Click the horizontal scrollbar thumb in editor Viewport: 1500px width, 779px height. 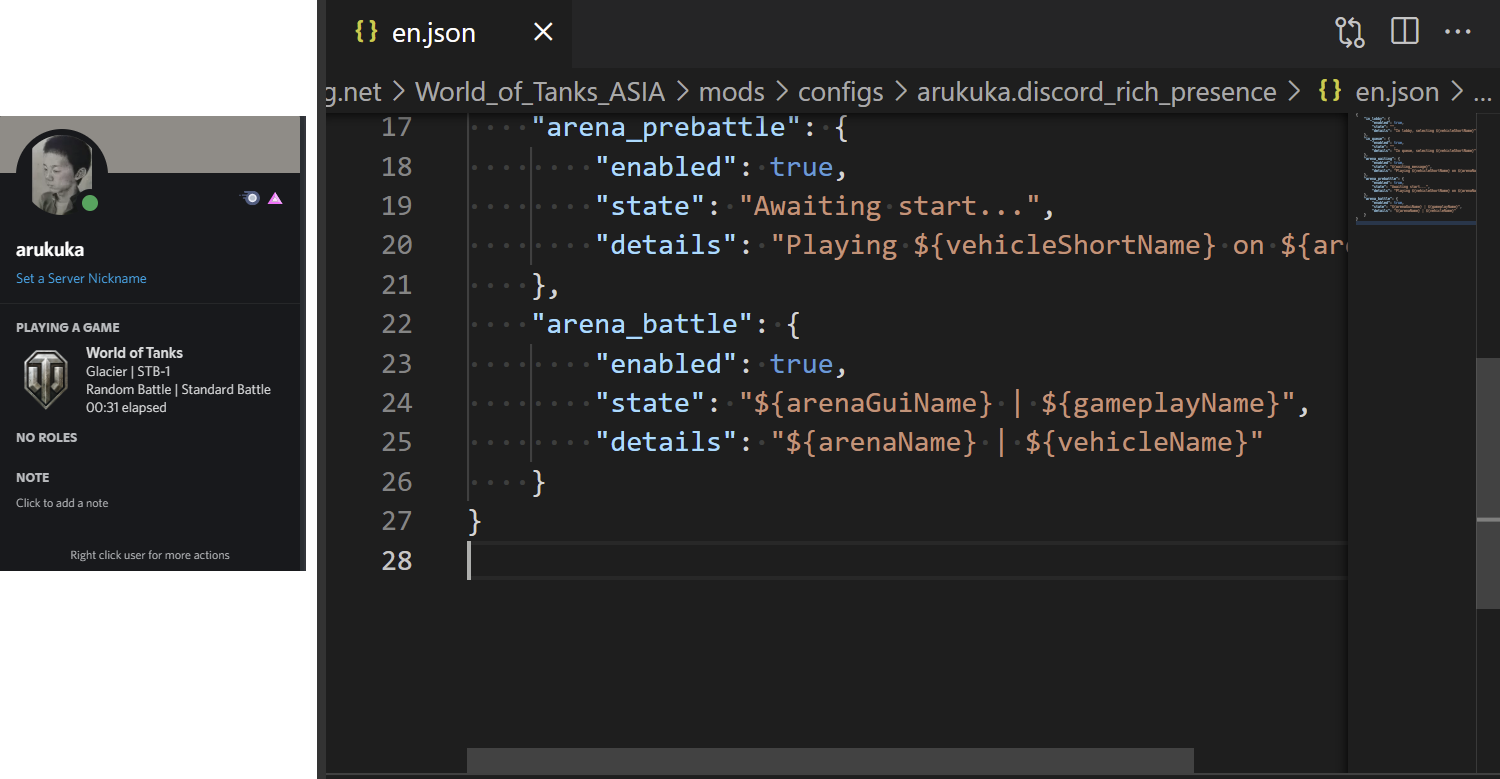830,760
